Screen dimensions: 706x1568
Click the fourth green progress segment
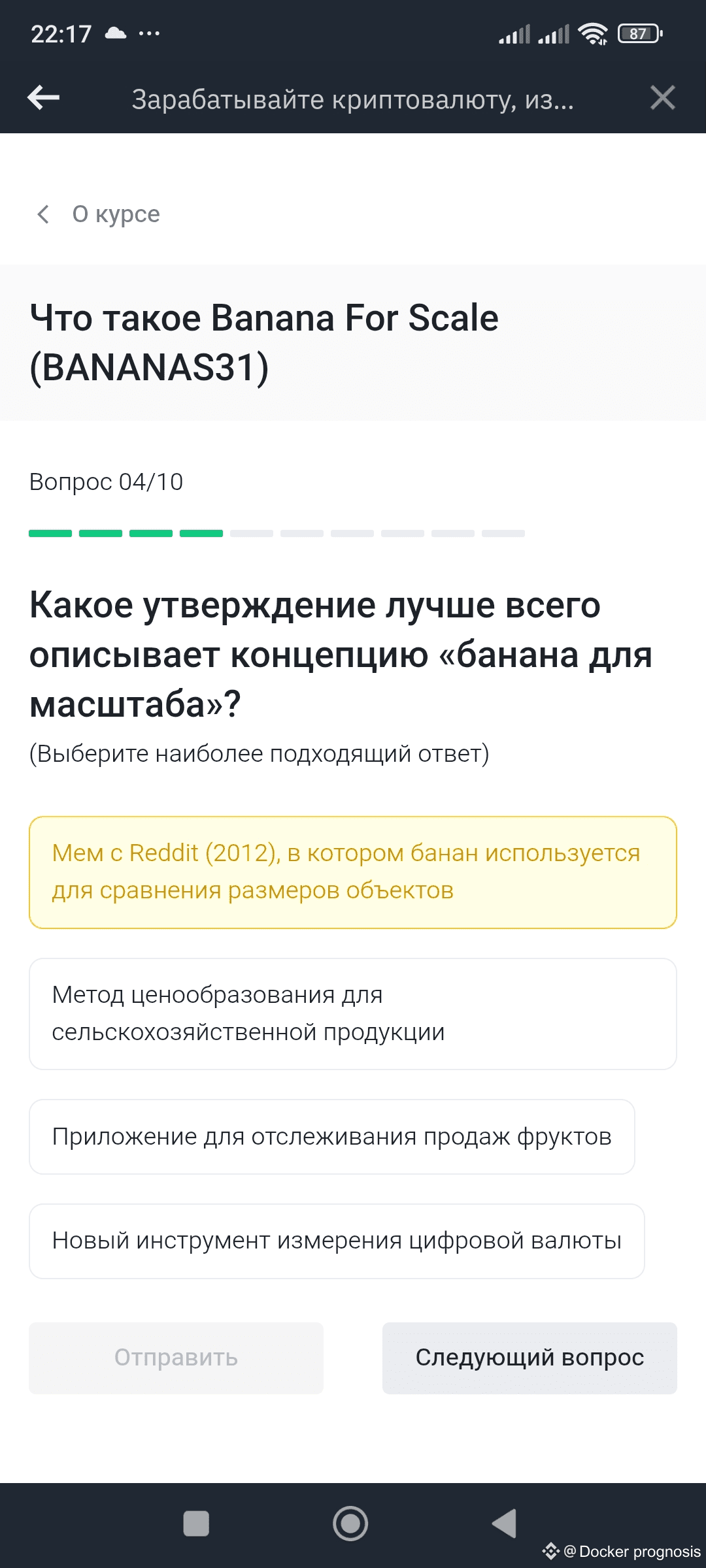pyautogui.click(x=201, y=534)
